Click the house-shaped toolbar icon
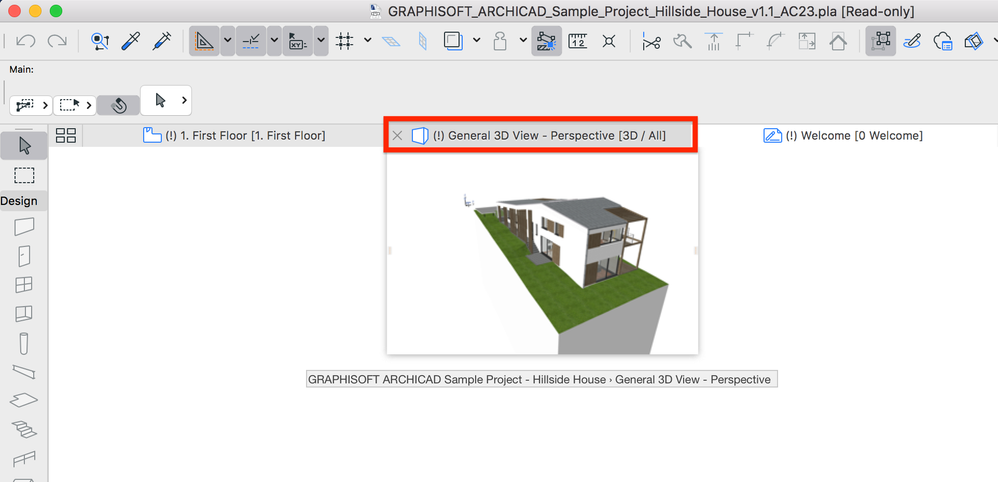This screenshot has width=998, height=482. click(838, 41)
